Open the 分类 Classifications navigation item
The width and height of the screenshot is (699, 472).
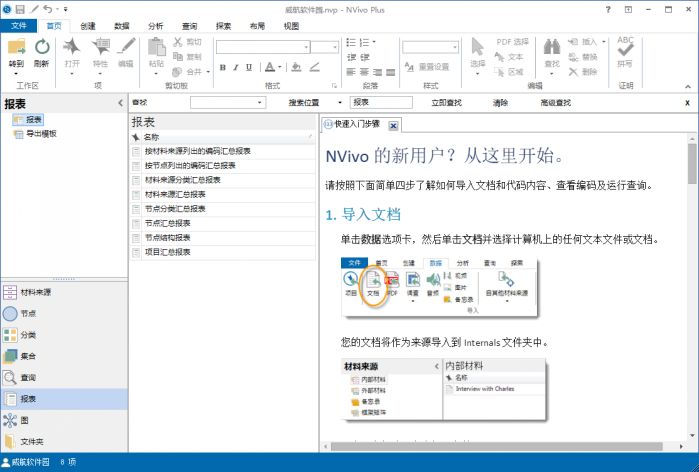[x=64, y=335]
